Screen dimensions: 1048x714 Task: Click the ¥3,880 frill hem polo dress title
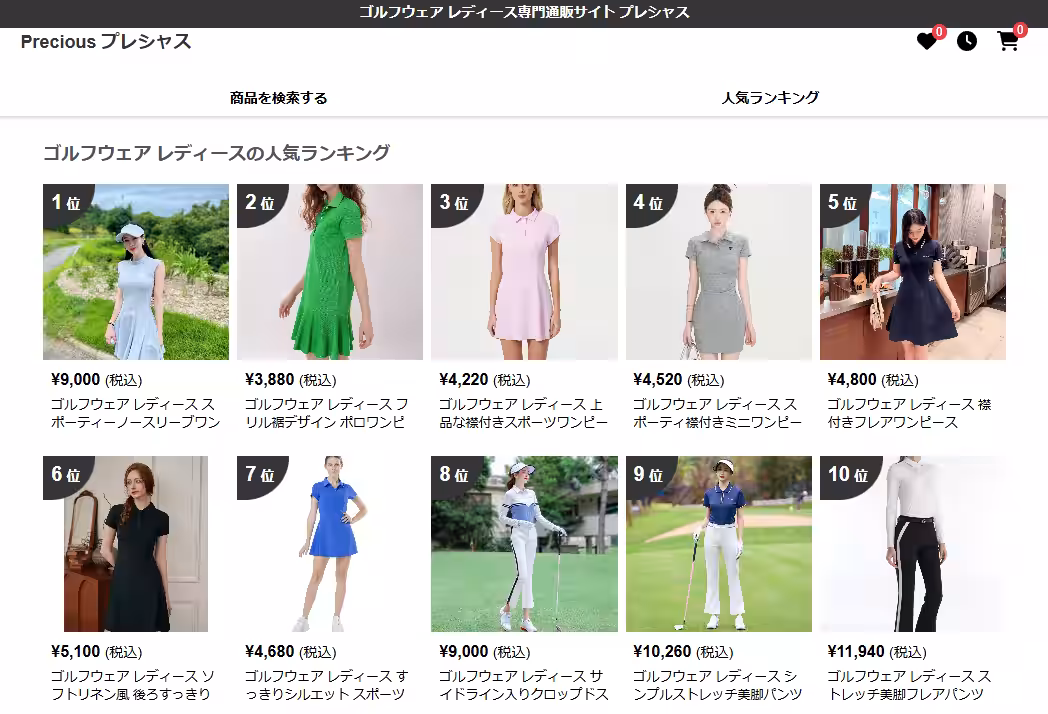(326, 413)
